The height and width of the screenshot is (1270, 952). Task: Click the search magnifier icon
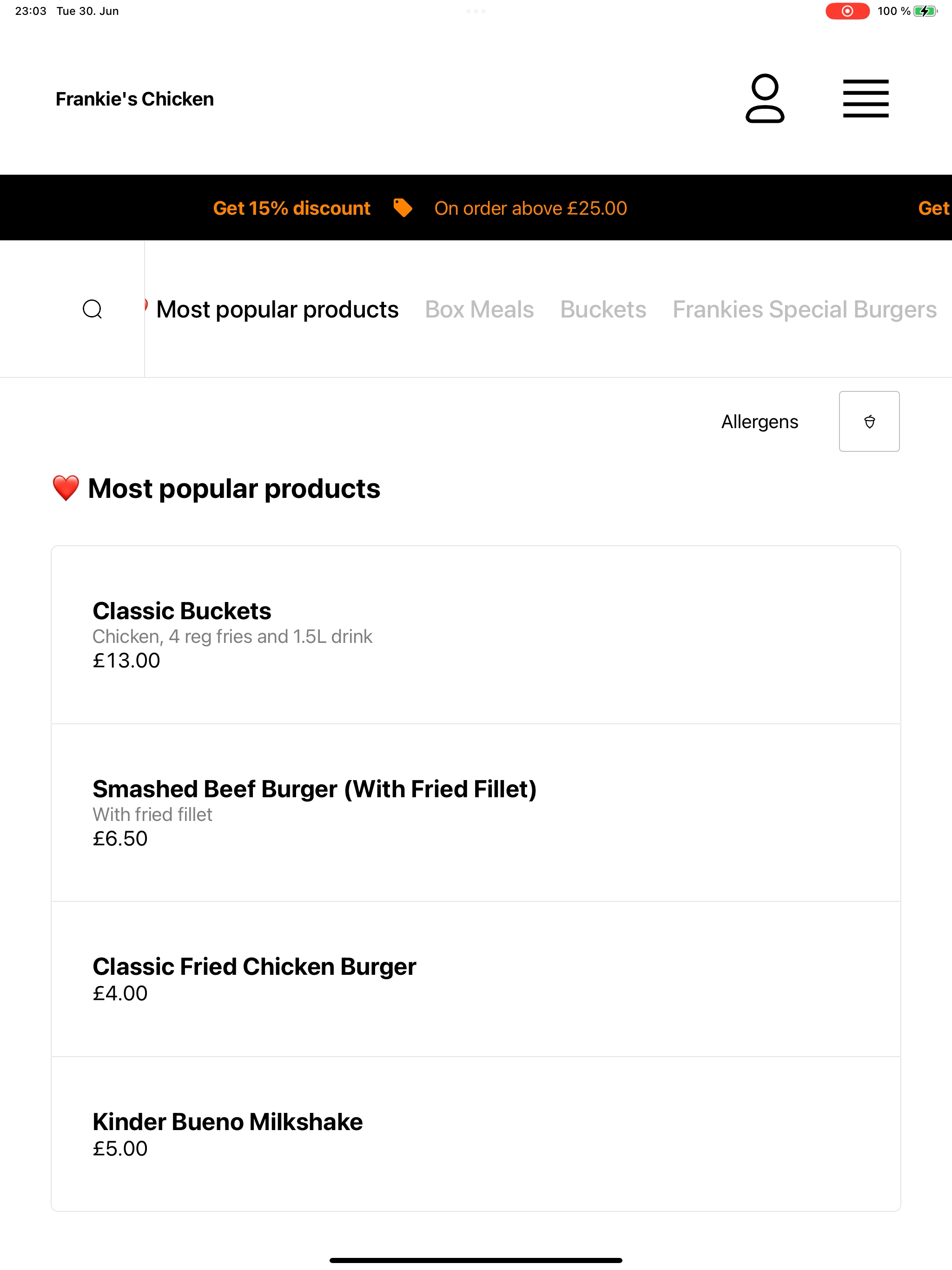tap(93, 309)
